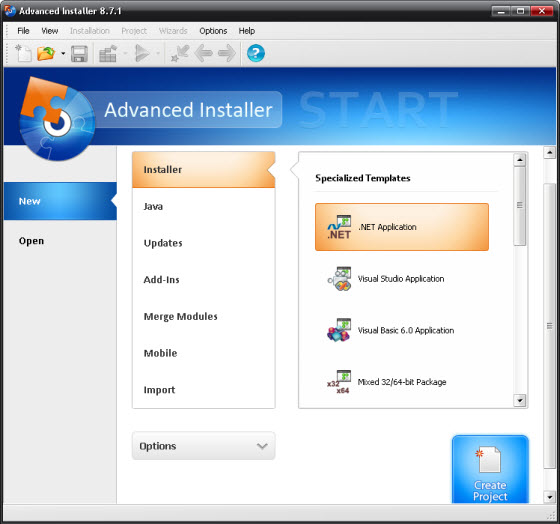Open the File menu

tap(23, 31)
